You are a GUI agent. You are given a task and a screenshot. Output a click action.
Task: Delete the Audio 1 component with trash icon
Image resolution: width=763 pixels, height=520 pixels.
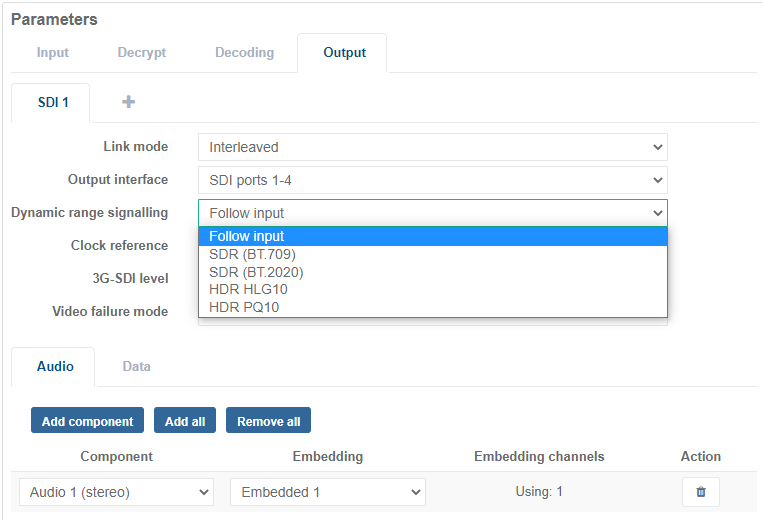[x=700, y=492]
